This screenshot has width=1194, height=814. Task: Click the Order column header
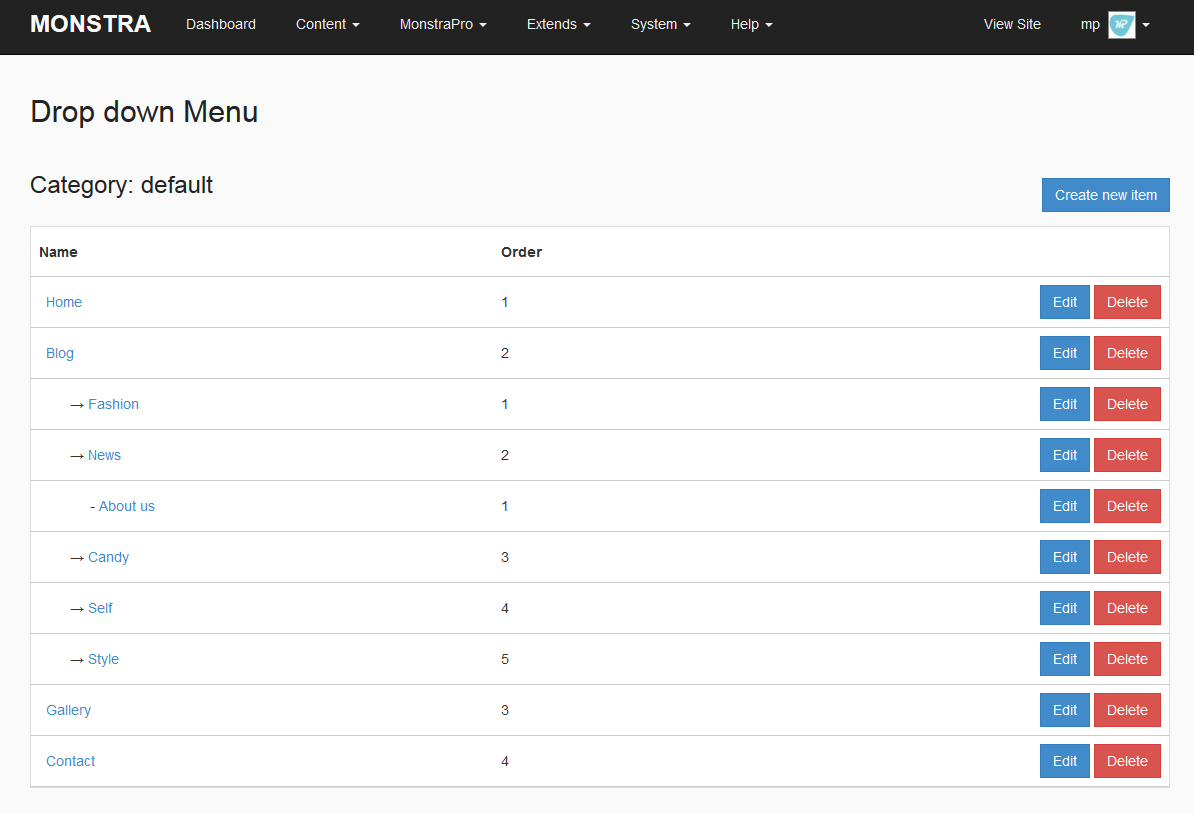click(521, 252)
